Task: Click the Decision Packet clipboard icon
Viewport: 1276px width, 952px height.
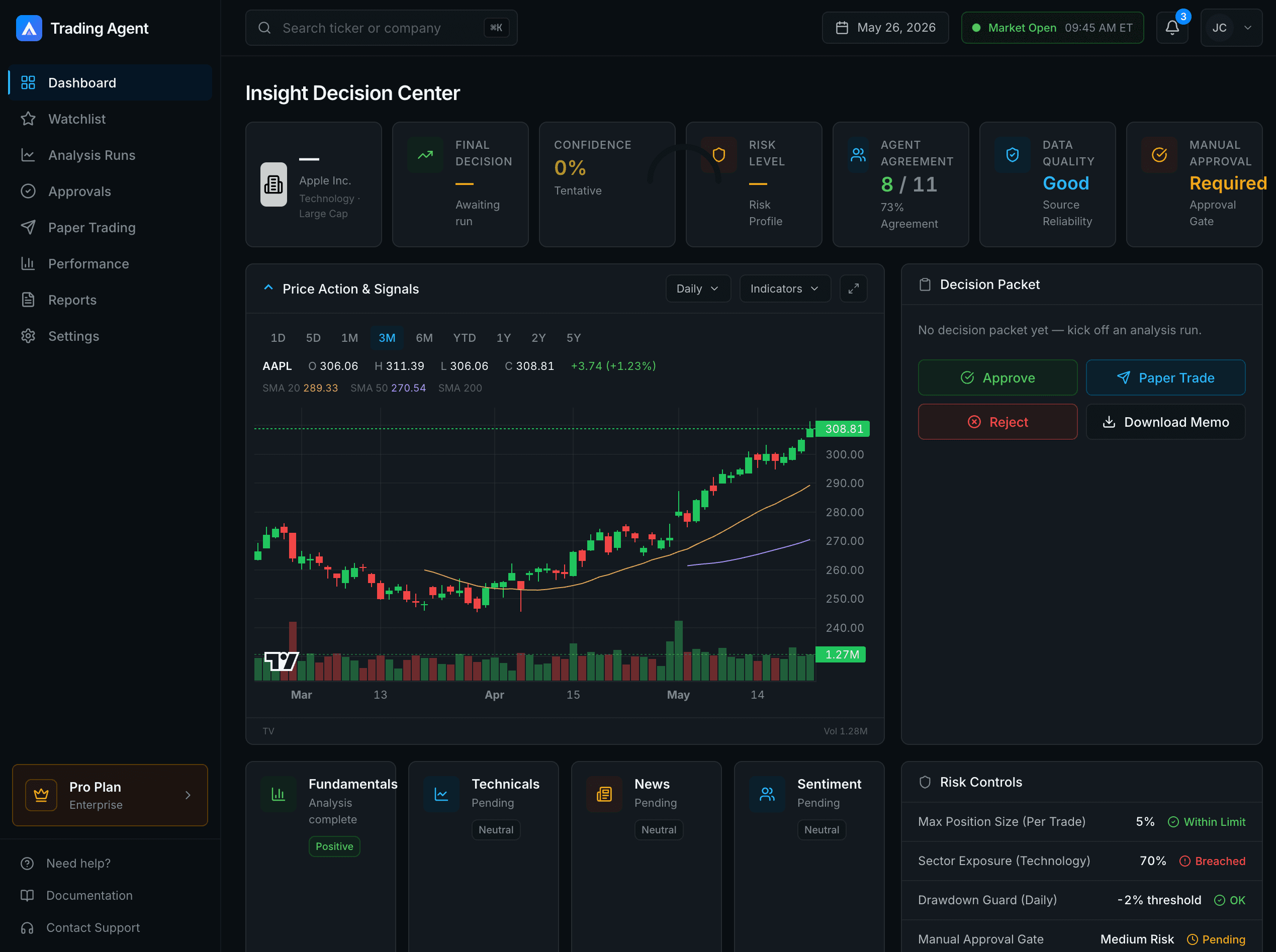Action: click(925, 284)
